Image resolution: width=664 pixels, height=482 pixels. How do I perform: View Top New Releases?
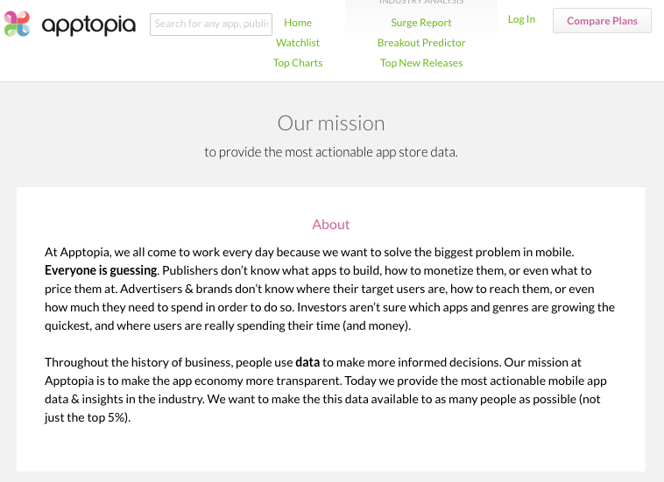tap(421, 62)
